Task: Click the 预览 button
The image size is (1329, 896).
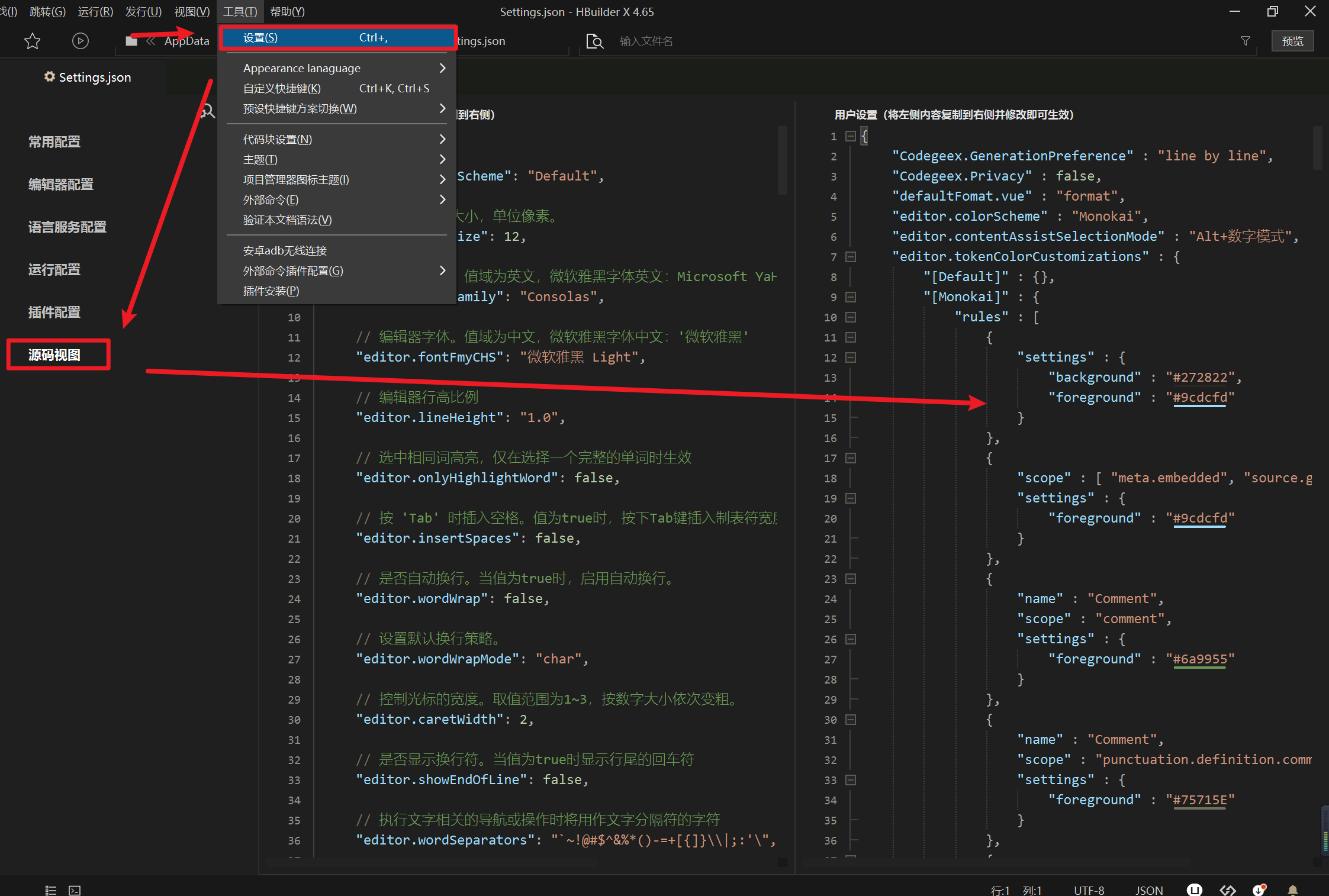Action: 1292,40
